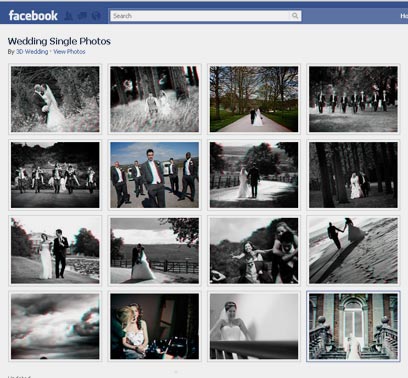Click the Facebook logo
Viewport: 408px width, 378px height.
pos(33,16)
